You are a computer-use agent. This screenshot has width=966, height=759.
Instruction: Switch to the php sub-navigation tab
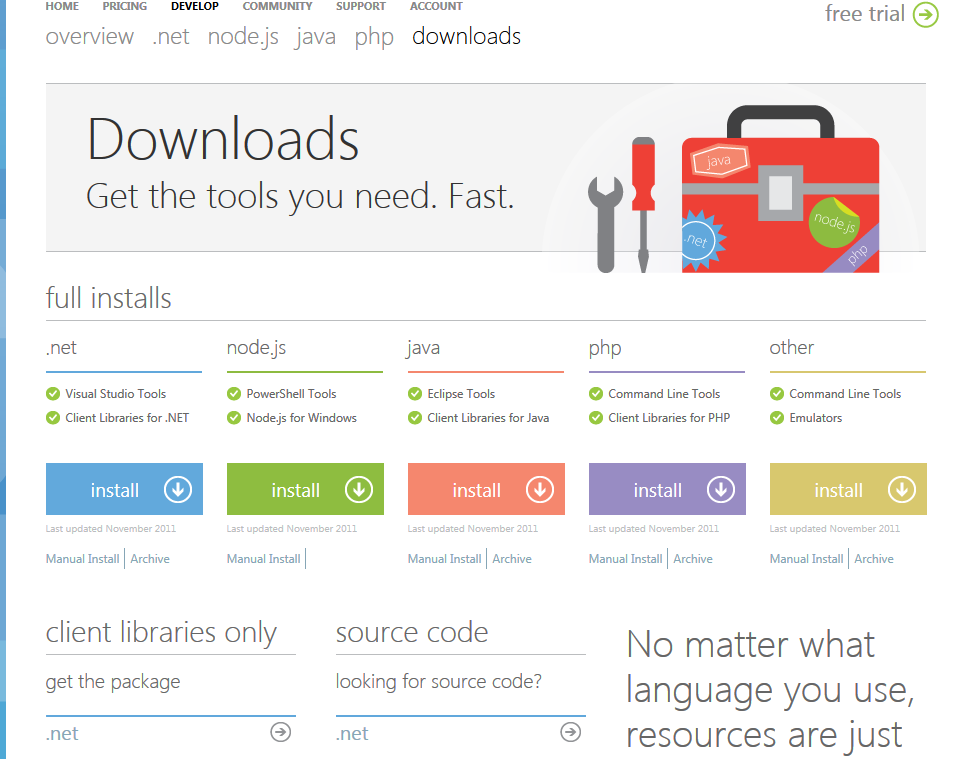coord(374,38)
